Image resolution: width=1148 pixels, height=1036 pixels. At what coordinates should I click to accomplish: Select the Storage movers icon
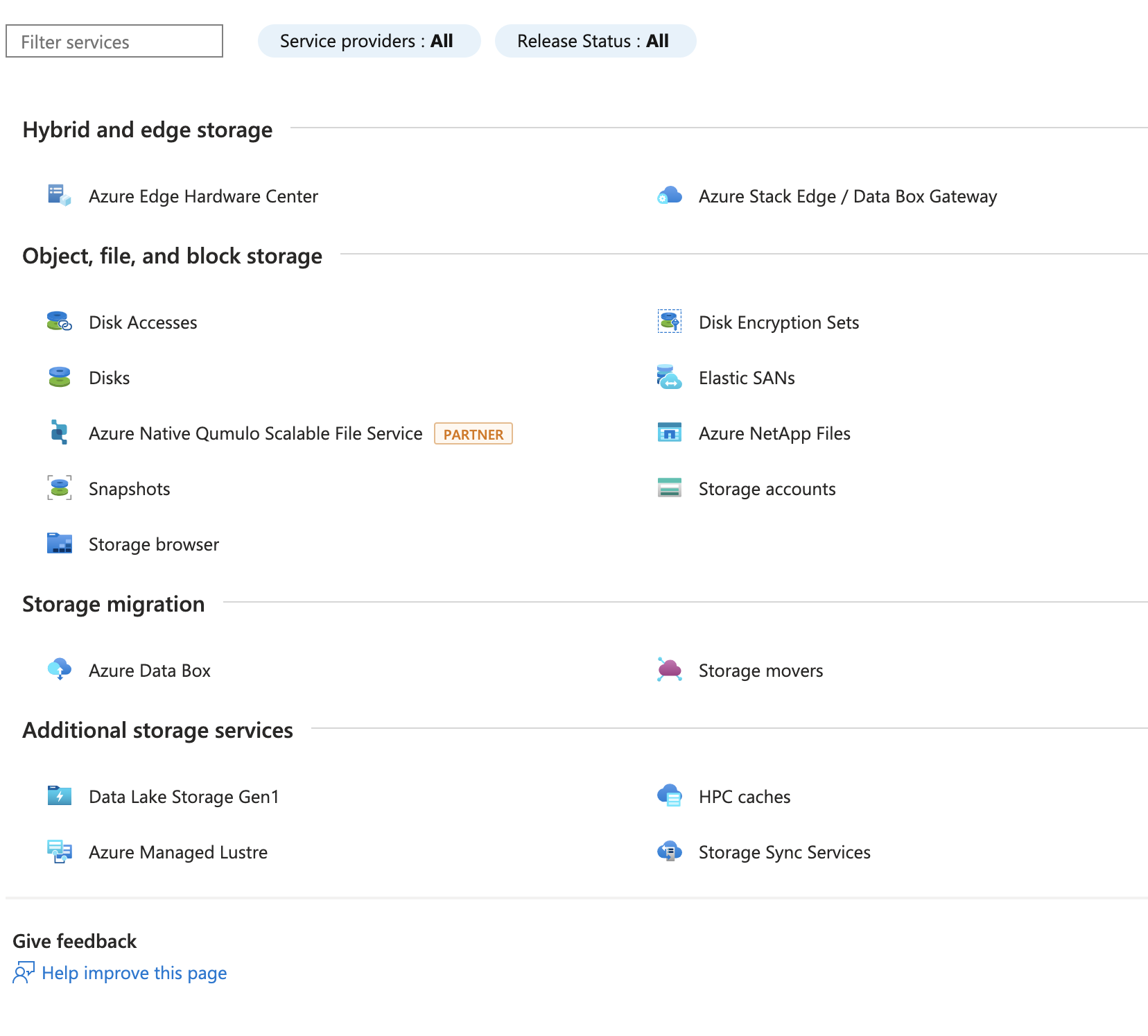tap(670, 670)
